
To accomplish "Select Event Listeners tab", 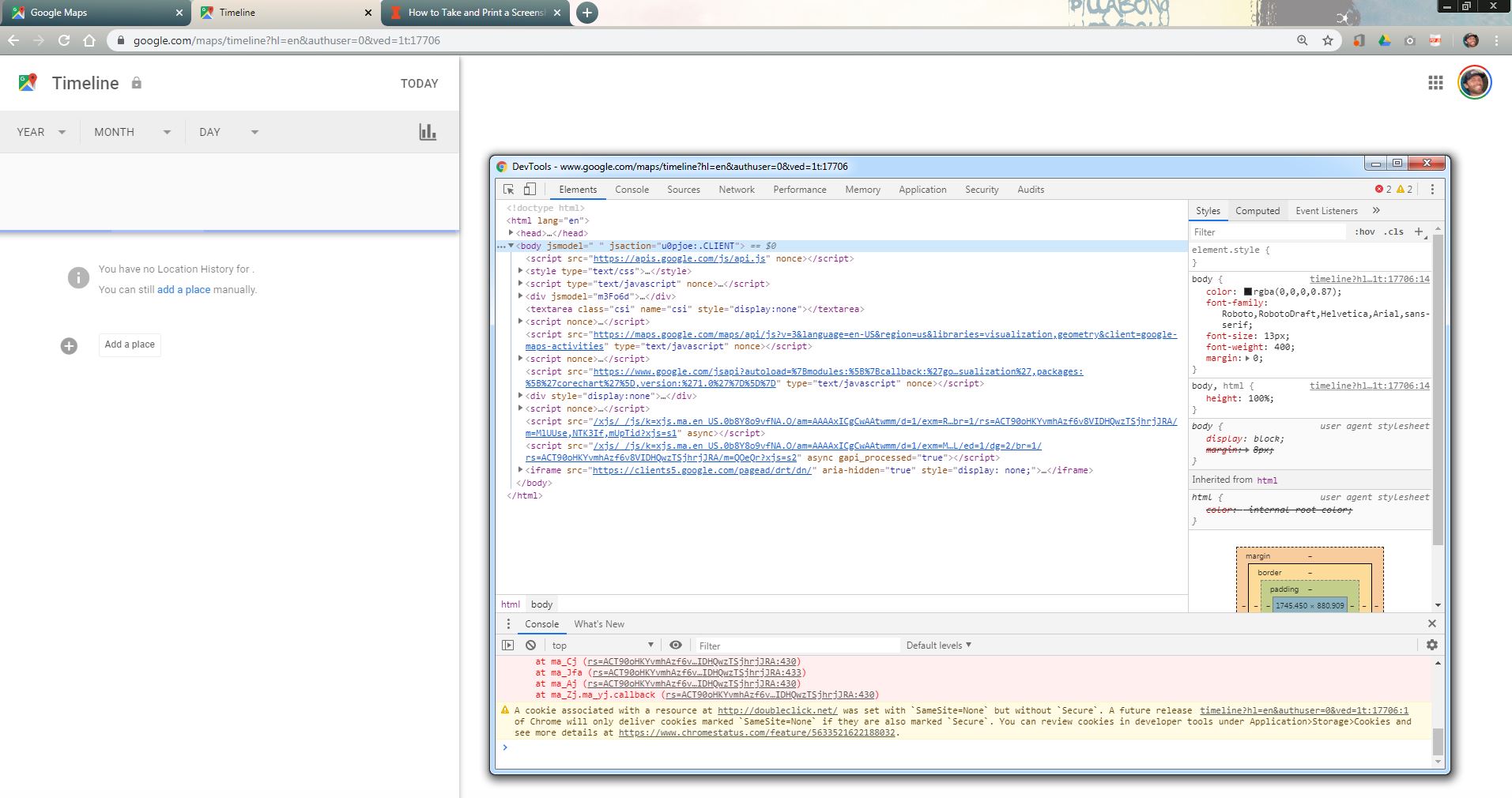I will (1326, 211).
